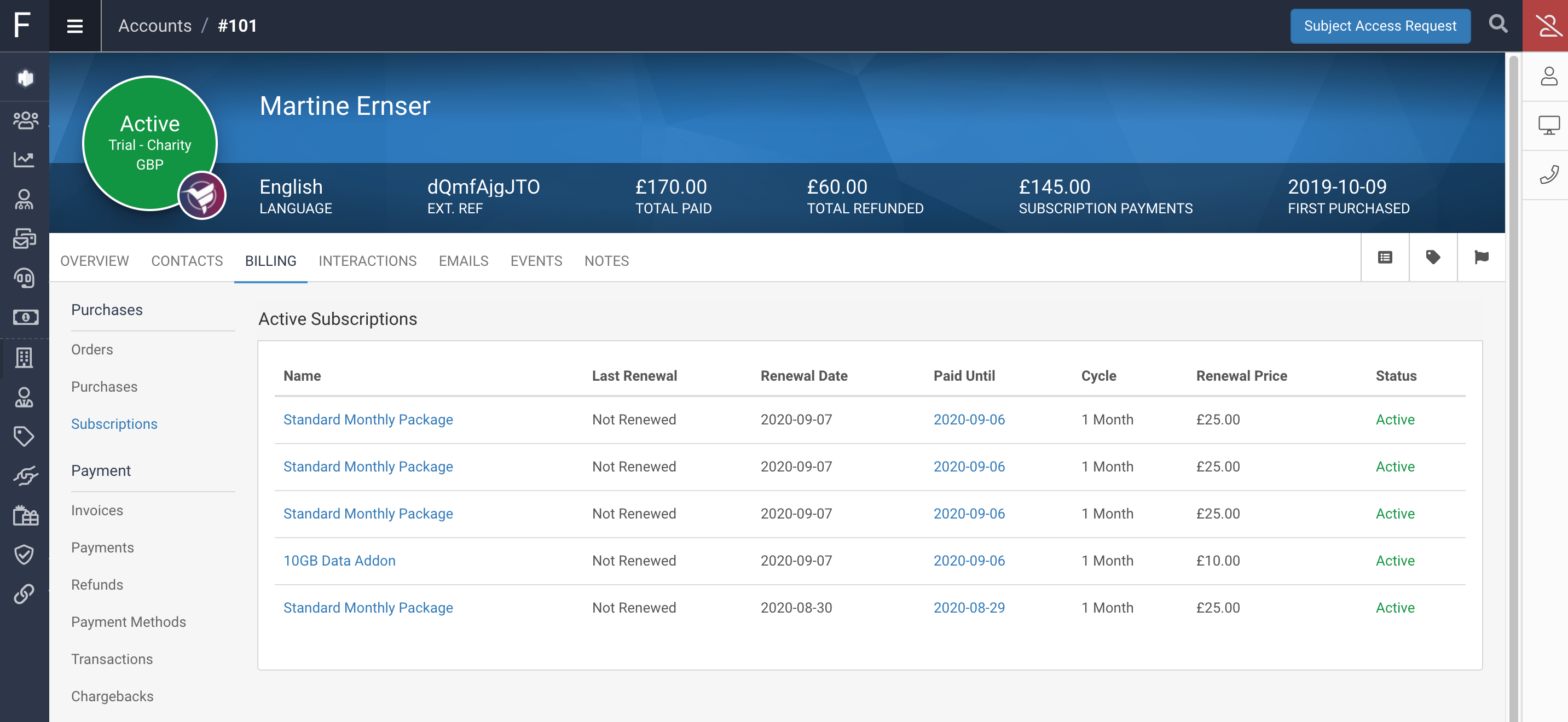Open the building accounts sidebar icon
Image resolution: width=1568 pixels, height=722 pixels.
point(24,358)
